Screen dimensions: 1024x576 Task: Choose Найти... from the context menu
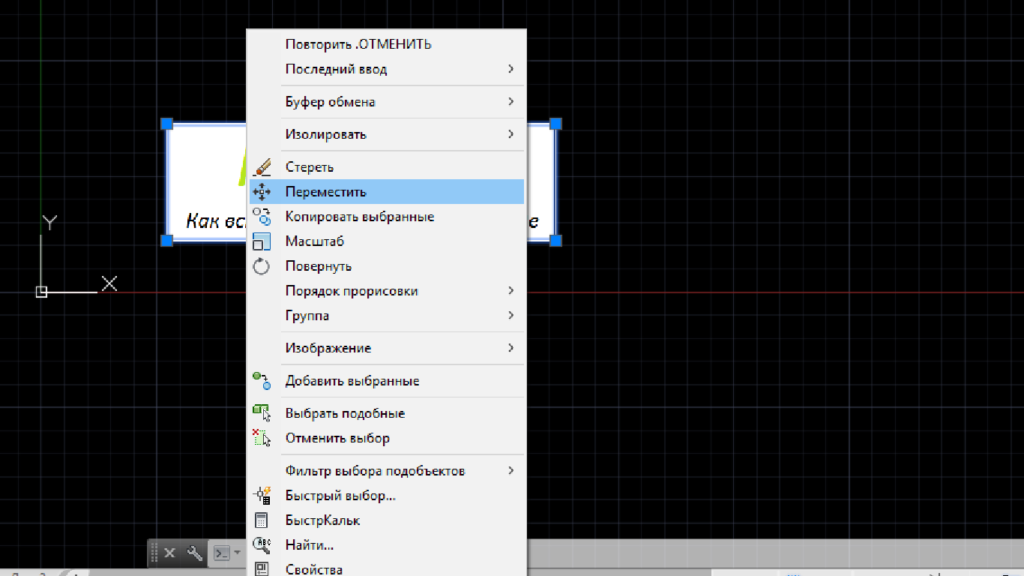[309, 545]
